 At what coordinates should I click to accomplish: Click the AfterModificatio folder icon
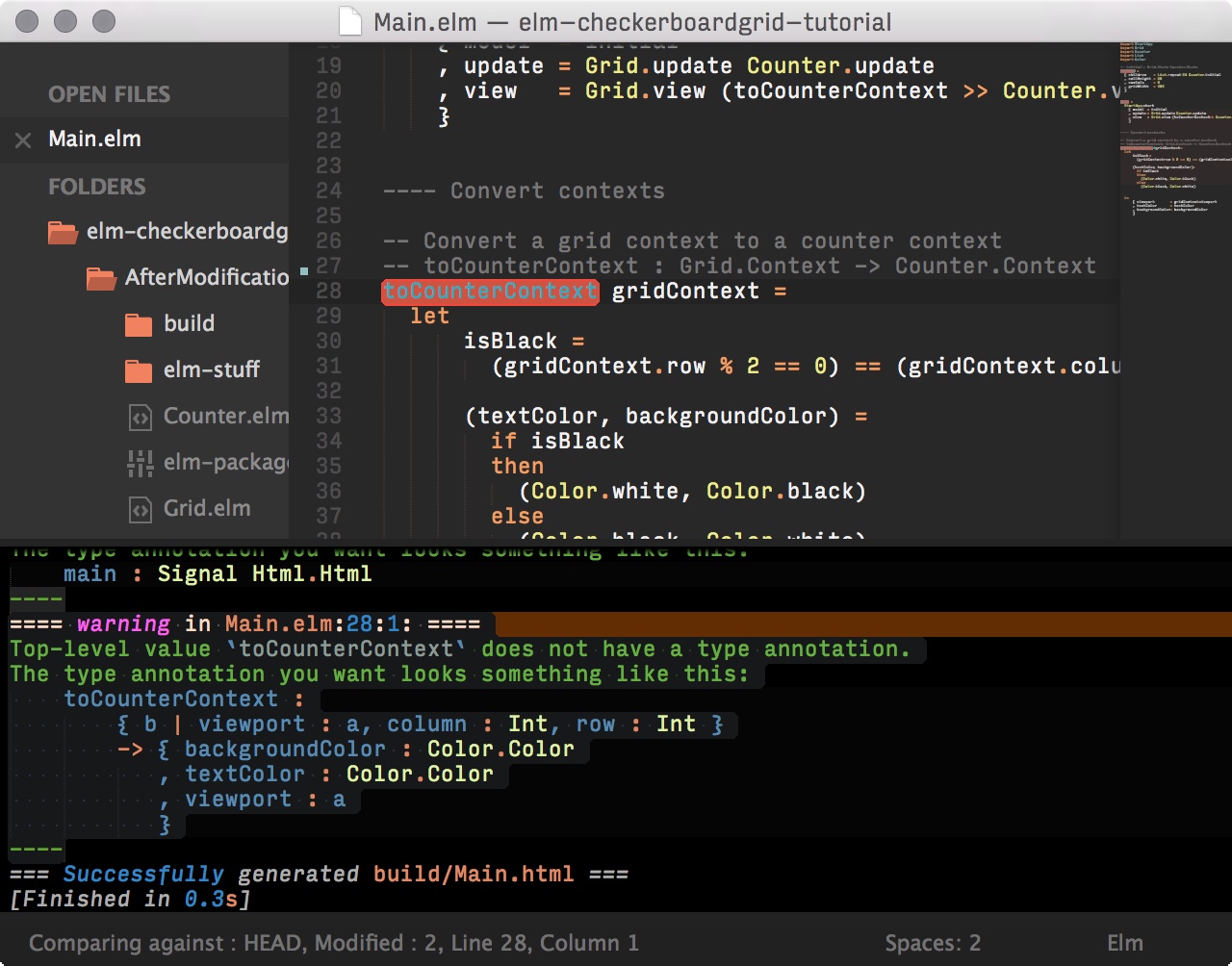[101, 278]
